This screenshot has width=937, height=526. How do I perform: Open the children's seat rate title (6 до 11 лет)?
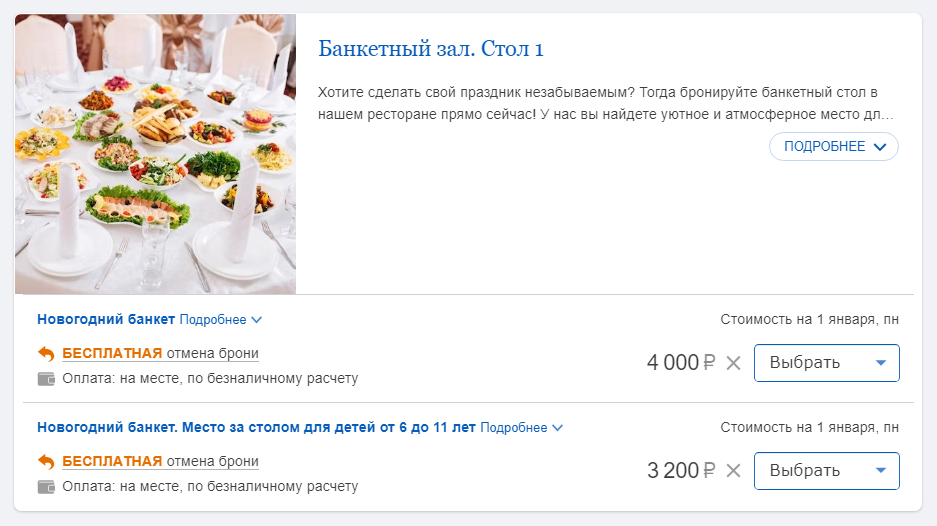(x=256, y=427)
